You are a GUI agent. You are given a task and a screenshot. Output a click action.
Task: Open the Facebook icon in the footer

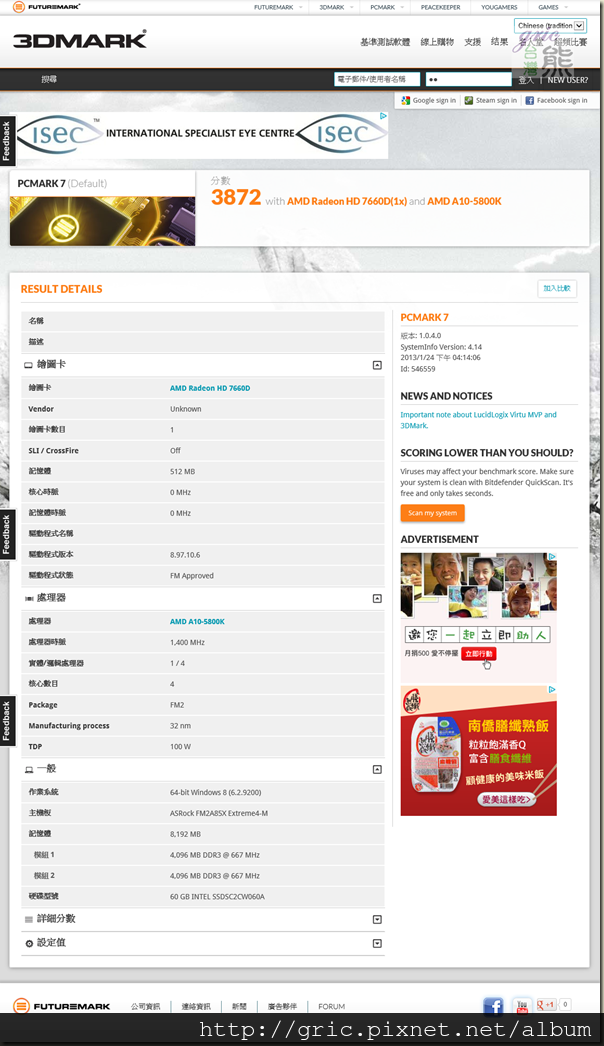(493, 1005)
